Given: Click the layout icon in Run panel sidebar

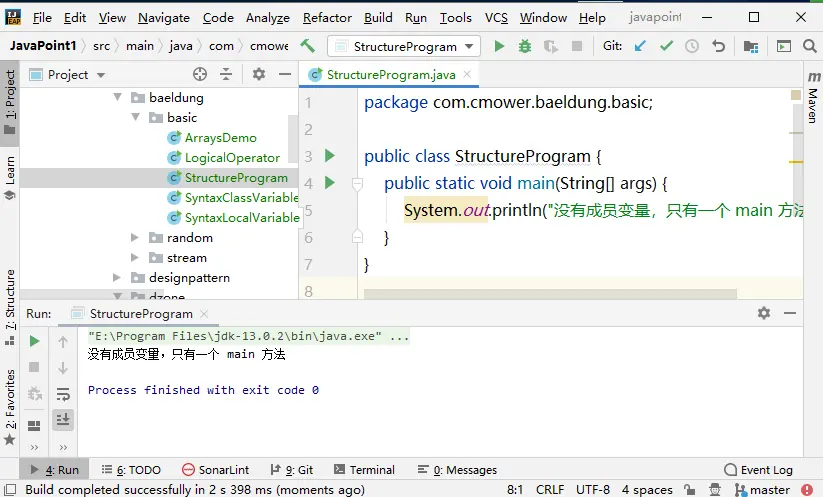Looking at the screenshot, I should point(34,426).
